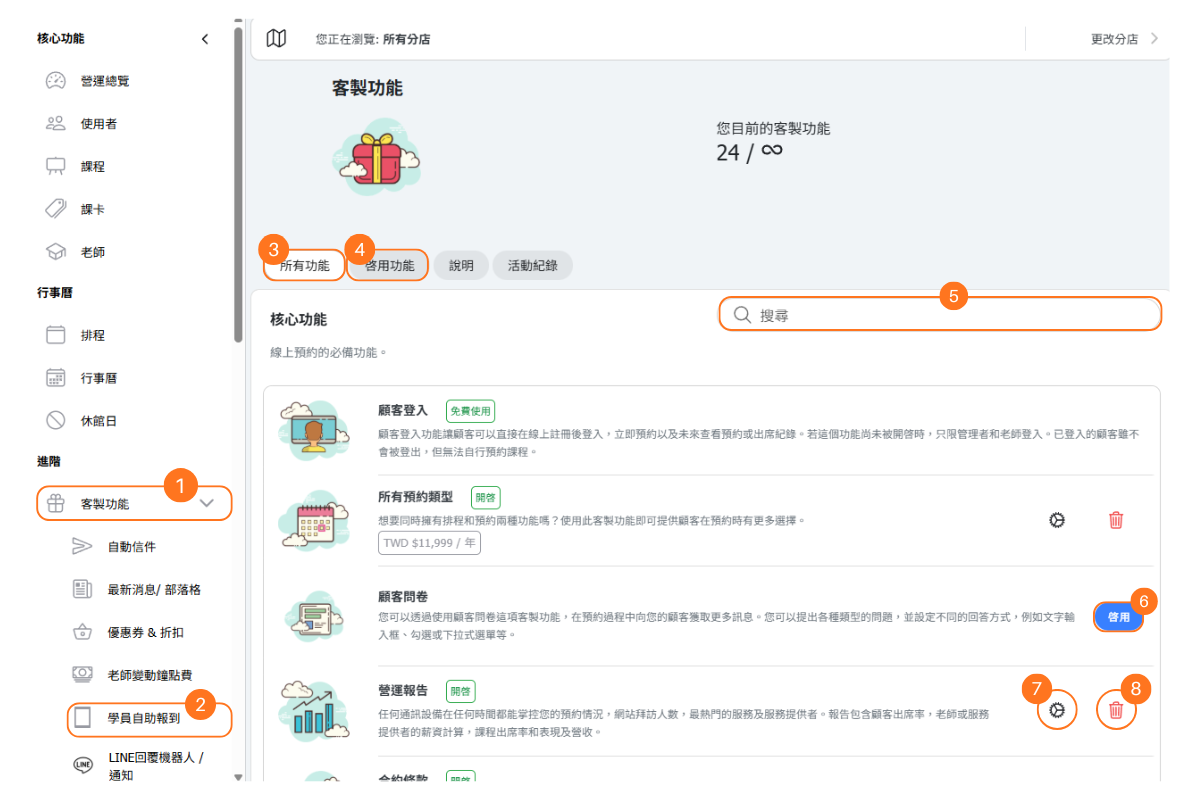Delete 營運報告 with trash icon

1116,711
